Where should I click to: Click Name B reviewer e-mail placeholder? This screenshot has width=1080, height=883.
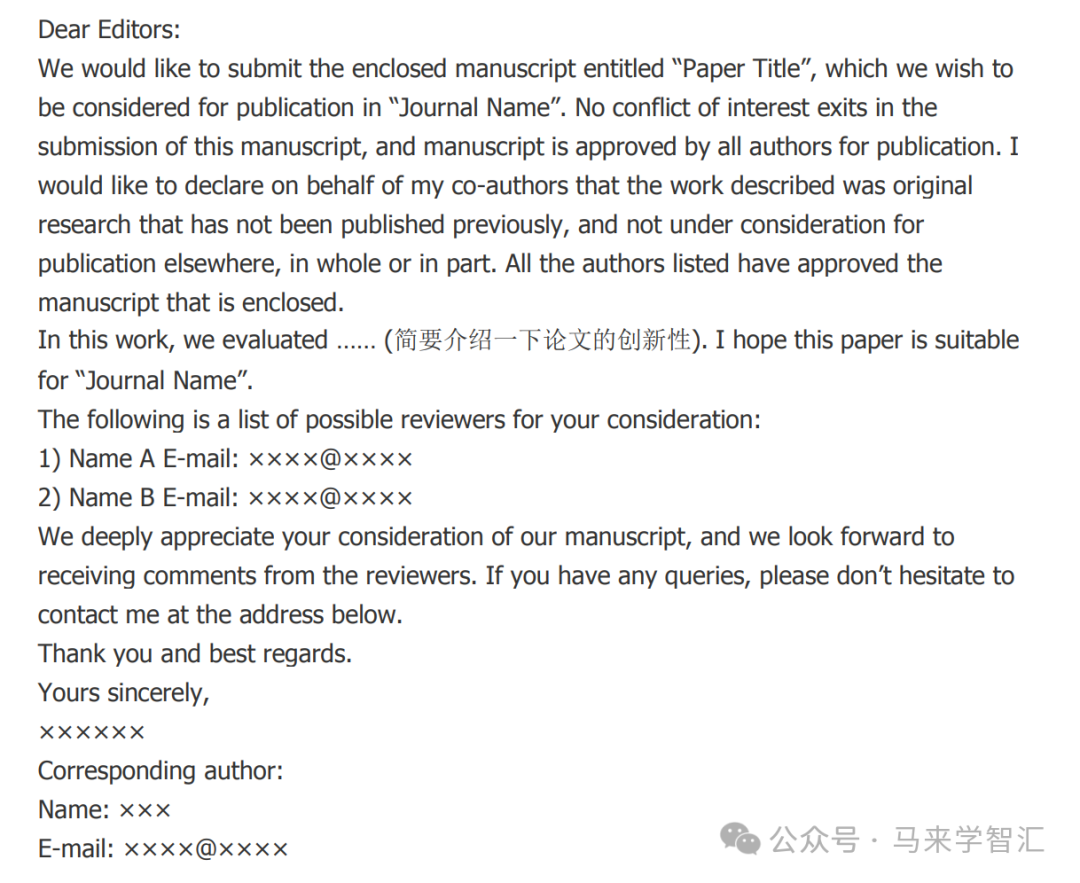point(330,499)
